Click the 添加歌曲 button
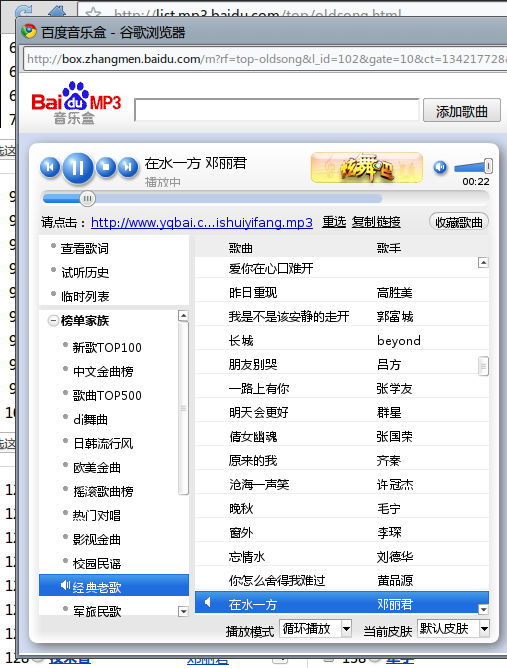The height and width of the screenshot is (668, 507). 461,111
